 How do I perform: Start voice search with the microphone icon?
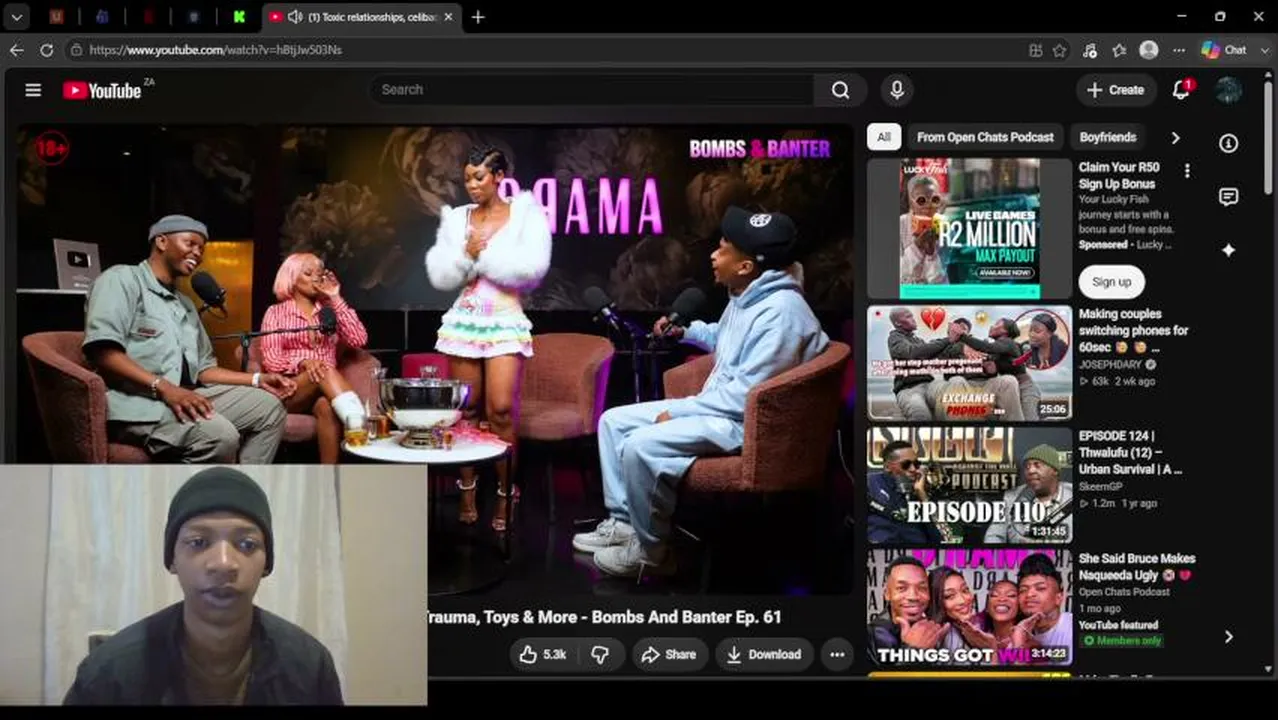pos(897,90)
